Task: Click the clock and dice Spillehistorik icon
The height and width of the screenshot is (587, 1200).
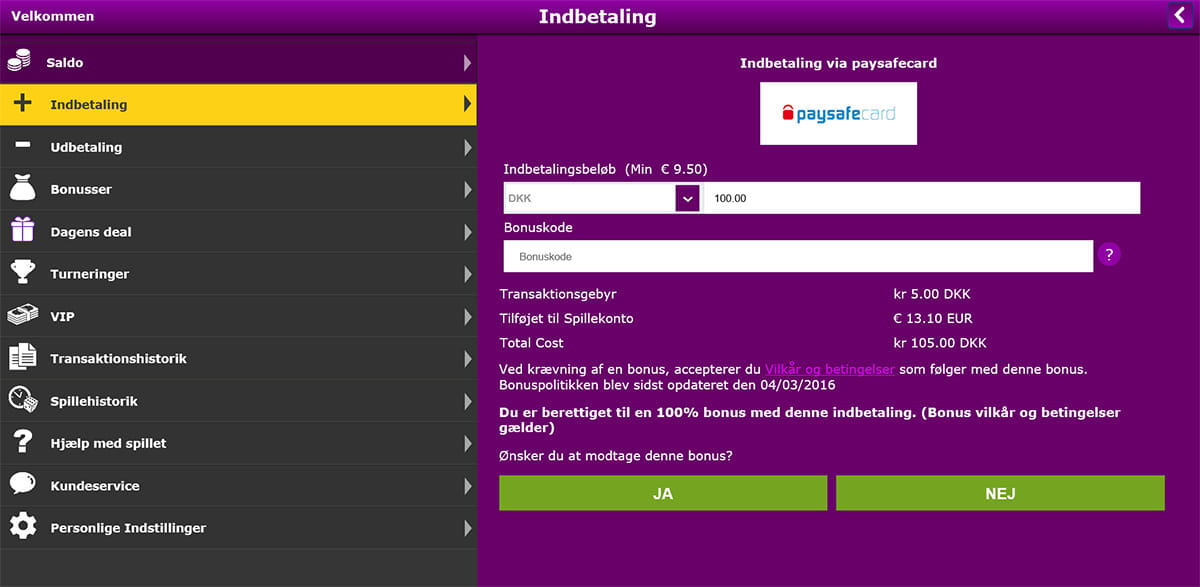Action: 22,400
